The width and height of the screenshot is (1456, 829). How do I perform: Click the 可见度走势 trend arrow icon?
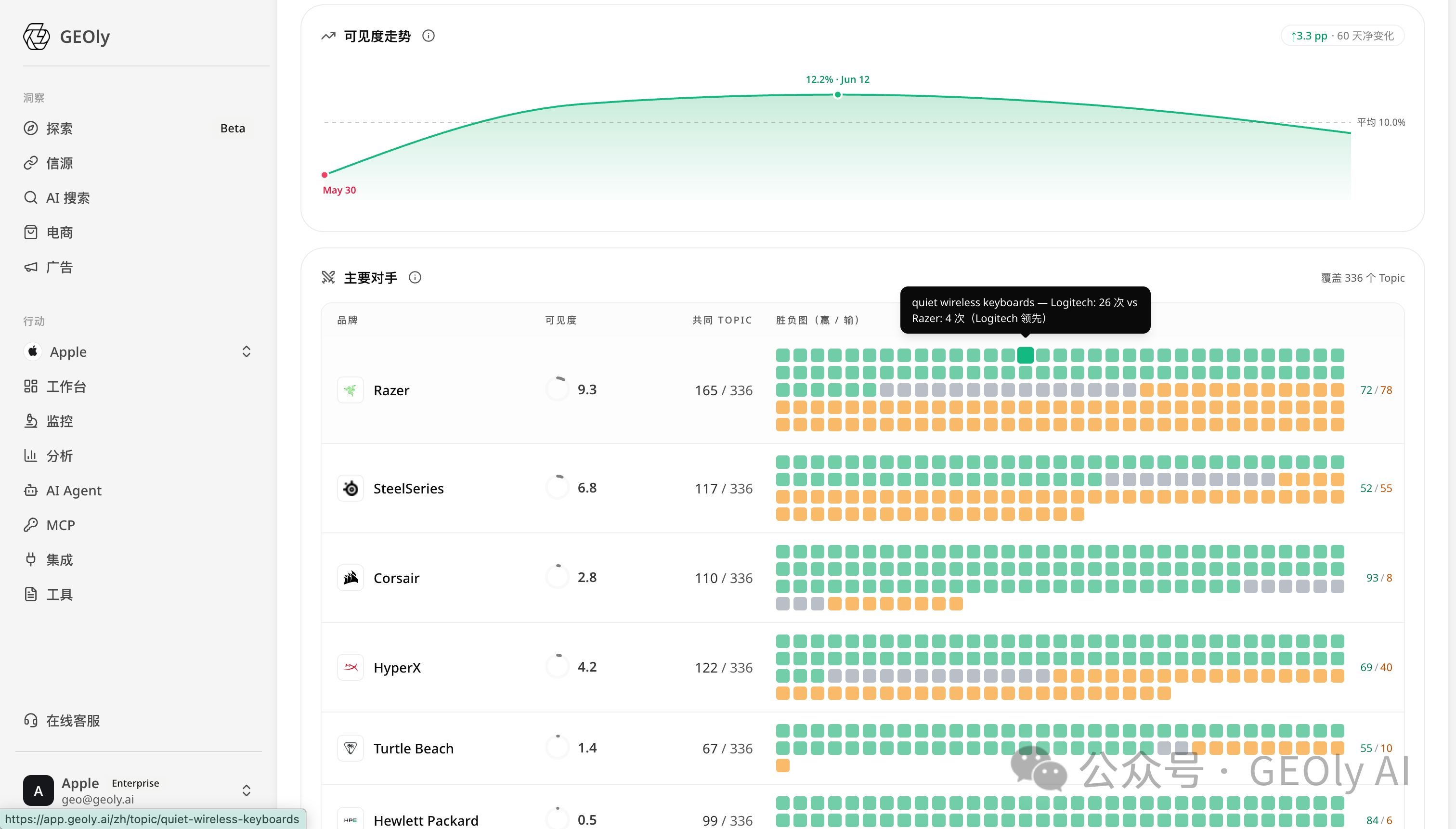click(x=328, y=36)
